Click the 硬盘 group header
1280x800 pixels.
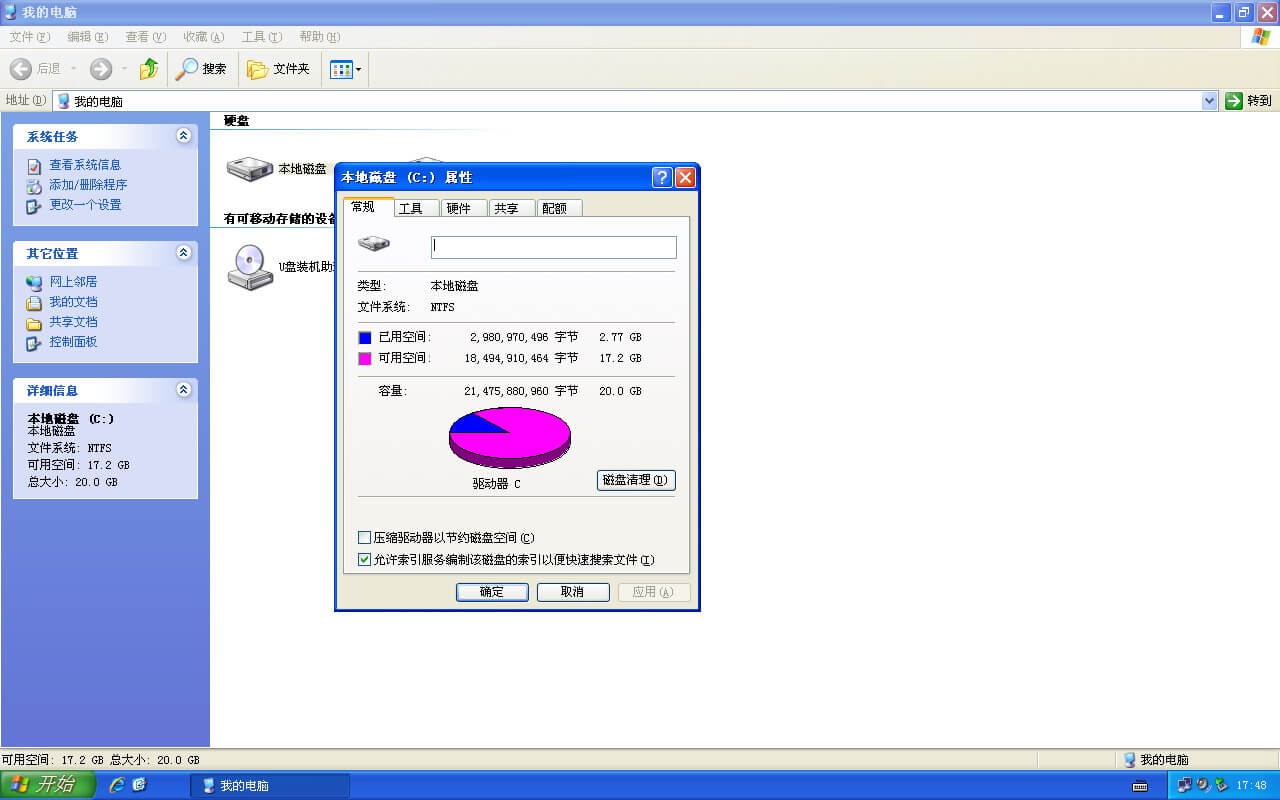(237, 120)
